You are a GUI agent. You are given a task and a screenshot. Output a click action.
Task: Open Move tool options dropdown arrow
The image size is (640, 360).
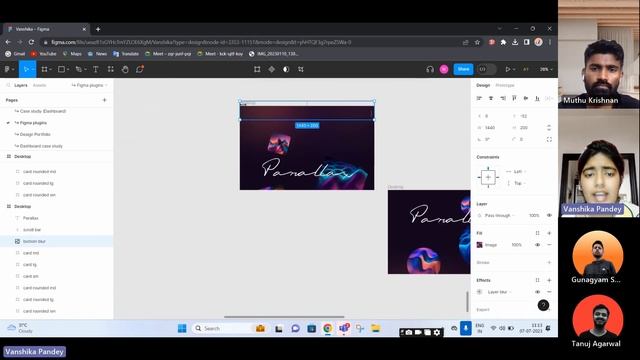[33, 69]
